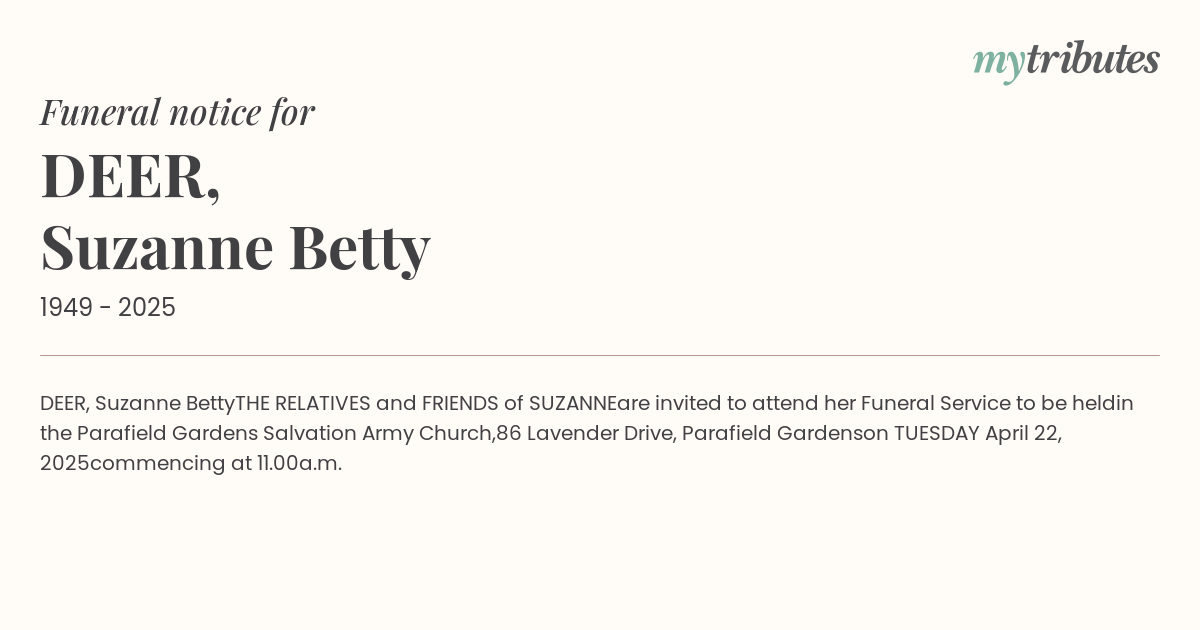Click the word "Suzanne" in the large title
The height and width of the screenshot is (630, 1200).
click(x=157, y=247)
